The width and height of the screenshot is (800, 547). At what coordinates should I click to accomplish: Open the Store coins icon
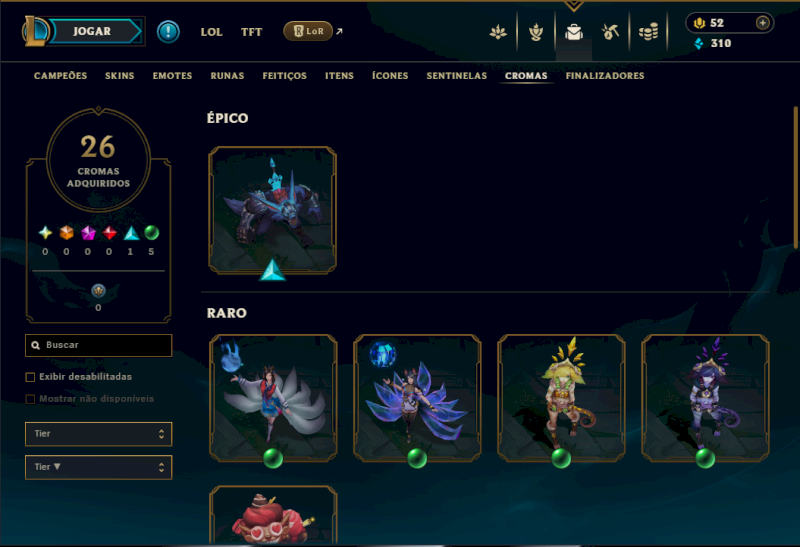pos(648,32)
